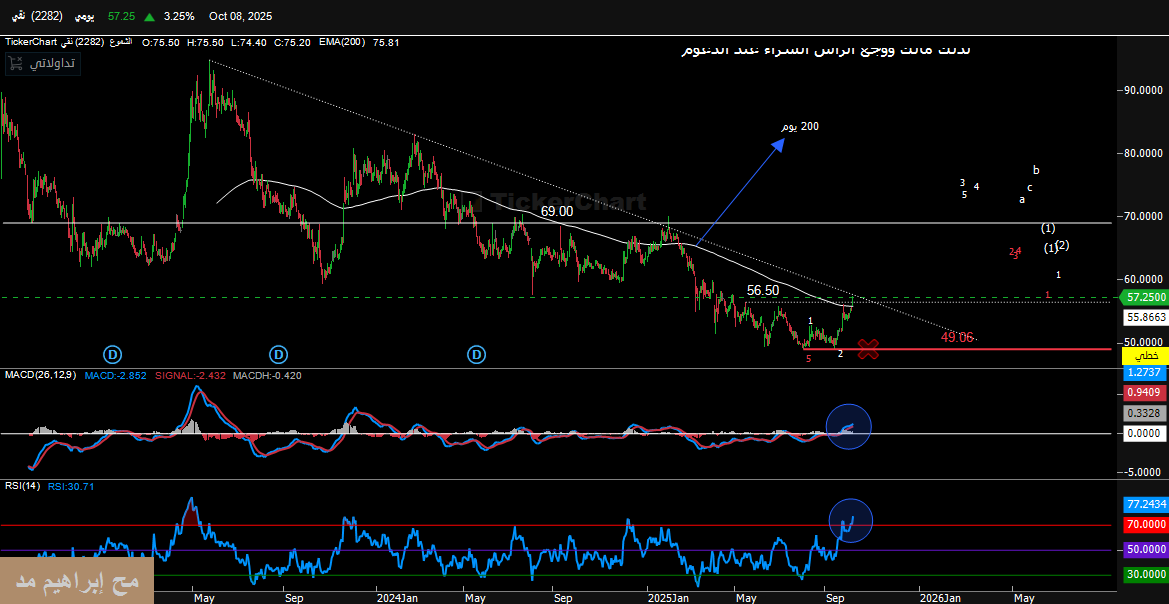Click the 2026Jan label on time axis
The width and height of the screenshot is (1169, 604).
point(940,597)
